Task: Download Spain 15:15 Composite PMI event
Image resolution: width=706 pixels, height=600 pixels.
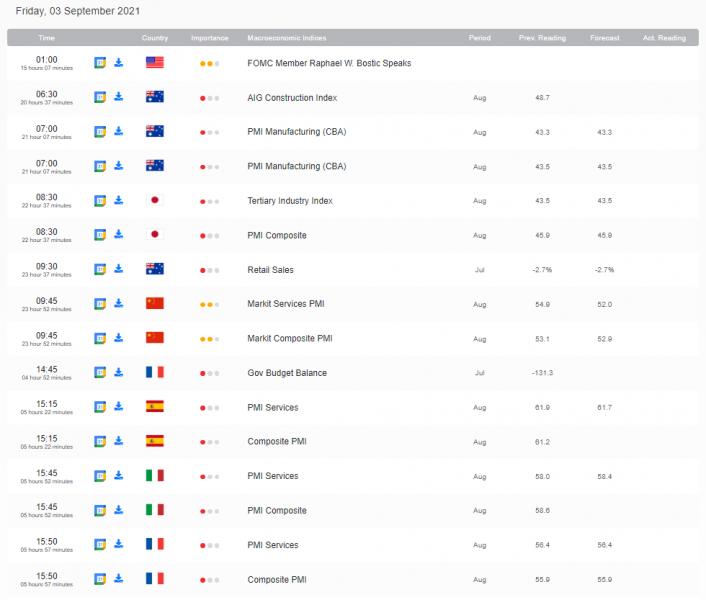Action: pos(118,441)
